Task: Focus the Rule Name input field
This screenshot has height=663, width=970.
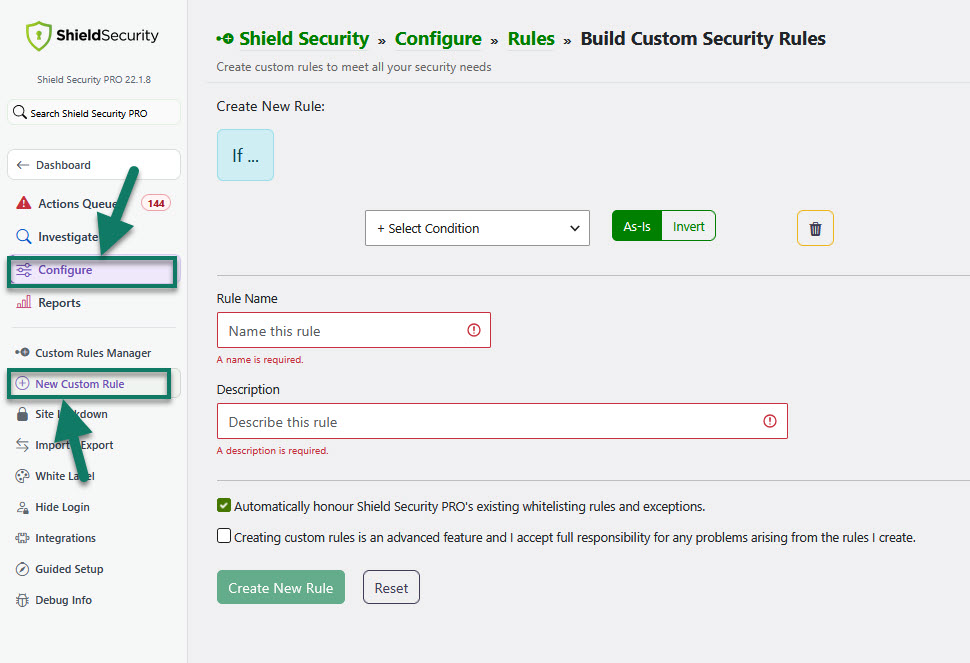Action: tap(354, 330)
